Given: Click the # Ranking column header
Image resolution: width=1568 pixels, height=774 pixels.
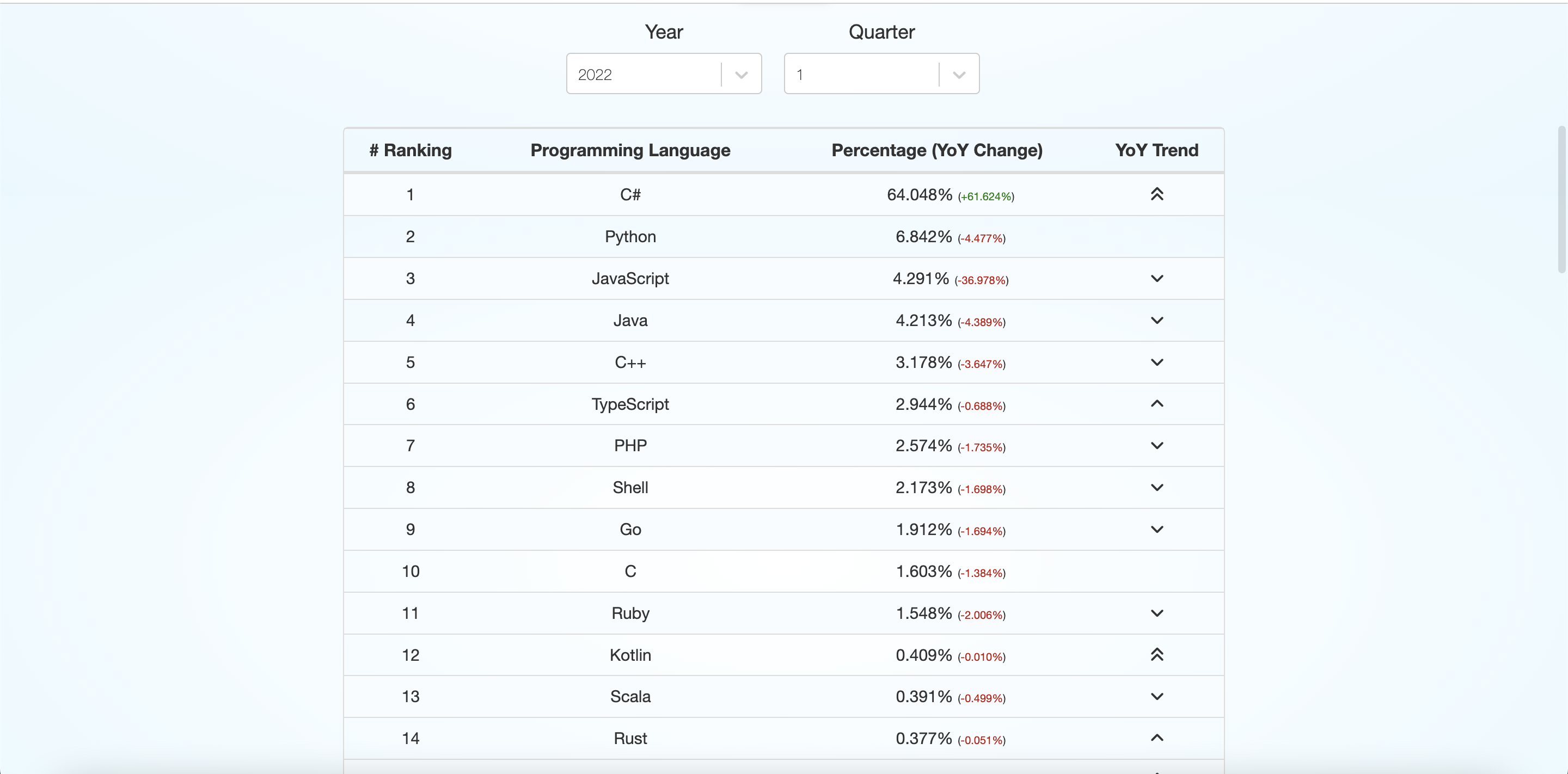Looking at the screenshot, I should click(411, 150).
